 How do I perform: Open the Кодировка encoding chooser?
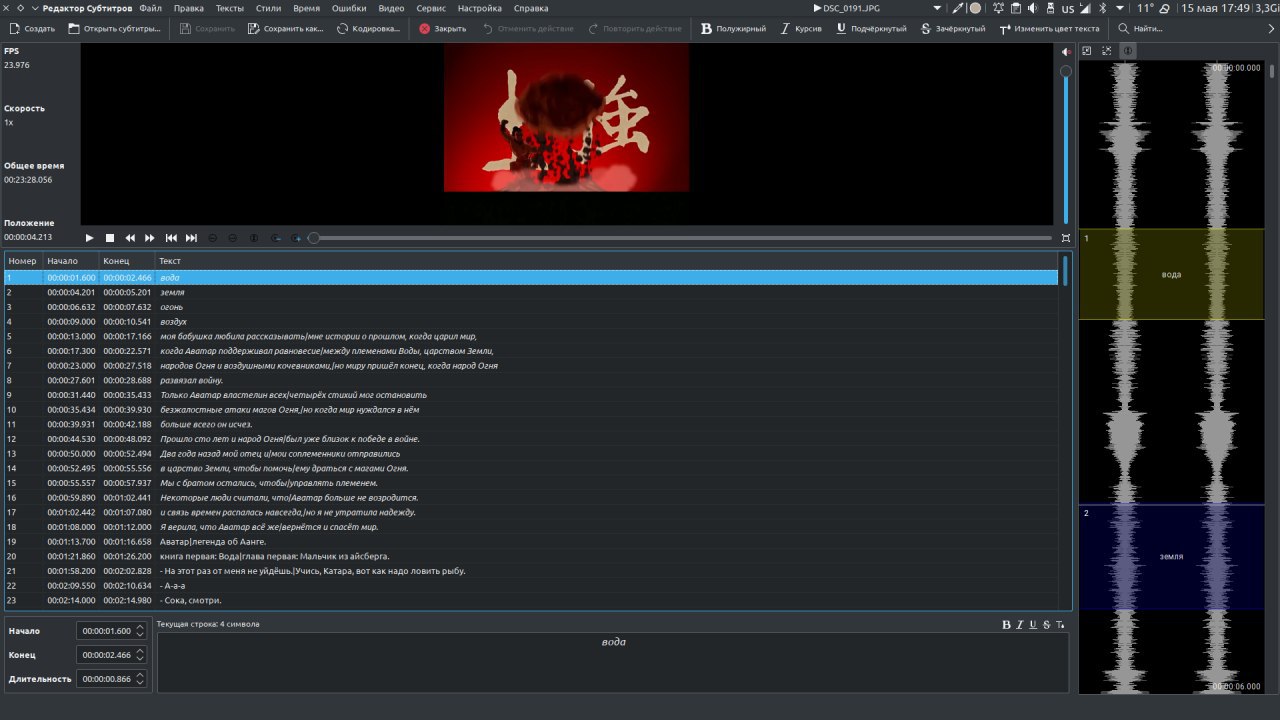point(369,29)
